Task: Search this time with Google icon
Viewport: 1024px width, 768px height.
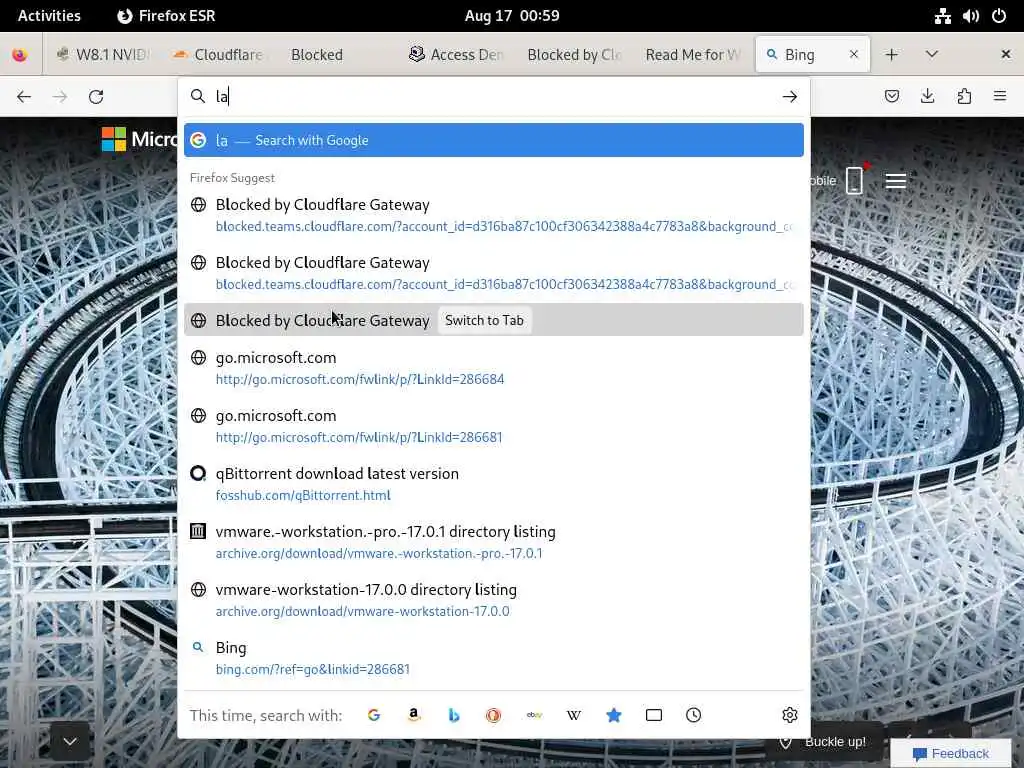Action: point(374,715)
